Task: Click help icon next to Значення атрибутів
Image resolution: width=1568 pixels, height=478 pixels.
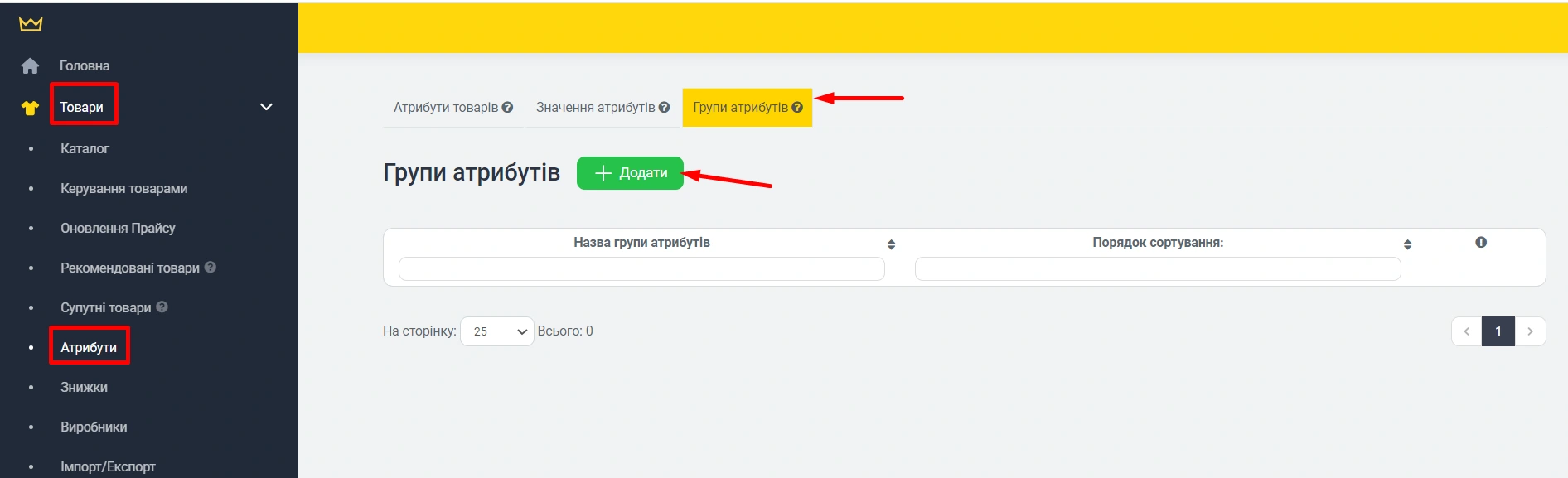Action: click(664, 108)
